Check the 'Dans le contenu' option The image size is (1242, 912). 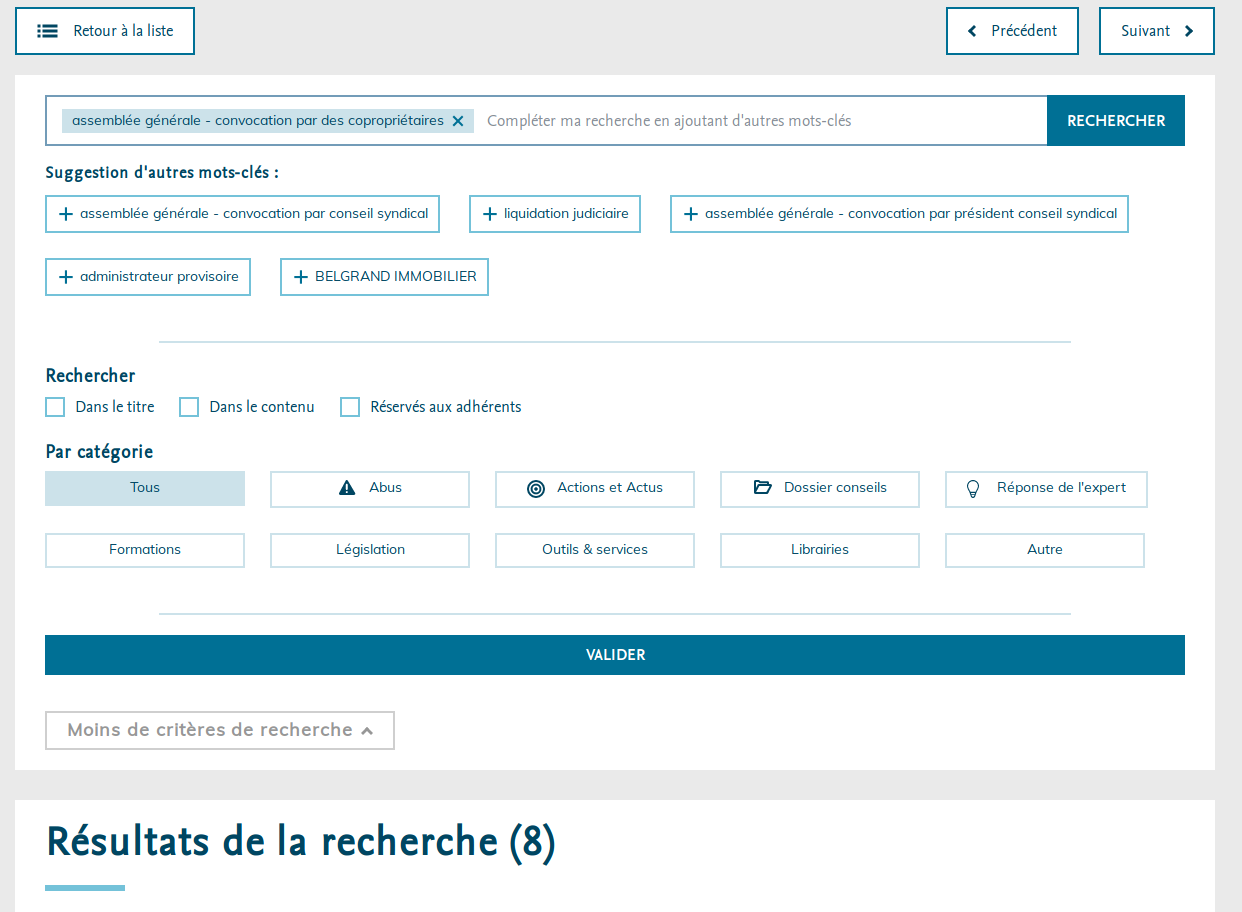[189, 407]
